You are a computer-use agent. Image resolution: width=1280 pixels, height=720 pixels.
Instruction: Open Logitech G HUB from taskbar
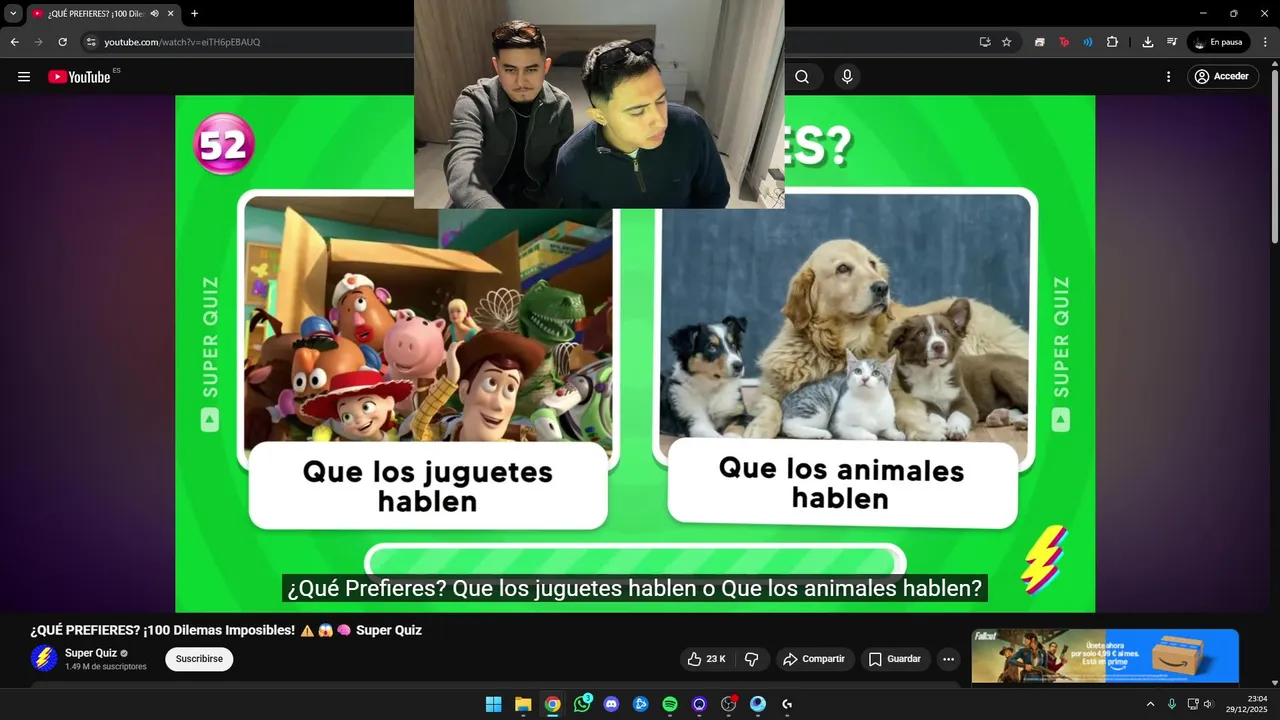787,704
